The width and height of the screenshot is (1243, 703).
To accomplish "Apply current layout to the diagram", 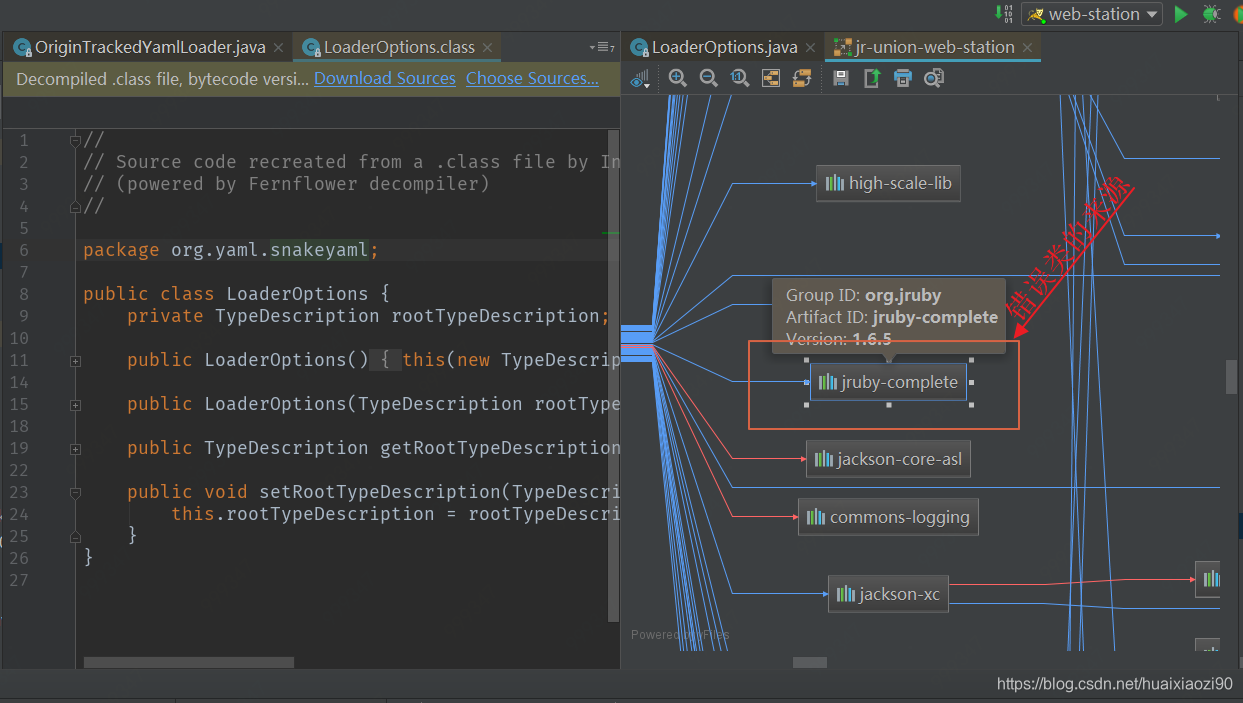I will pos(802,77).
